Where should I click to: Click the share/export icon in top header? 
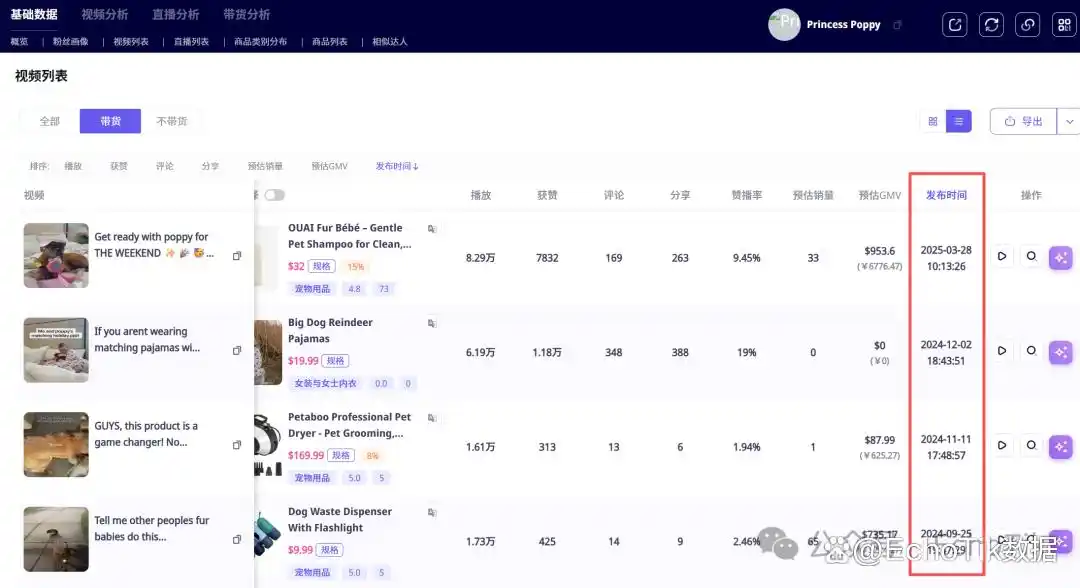point(955,25)
